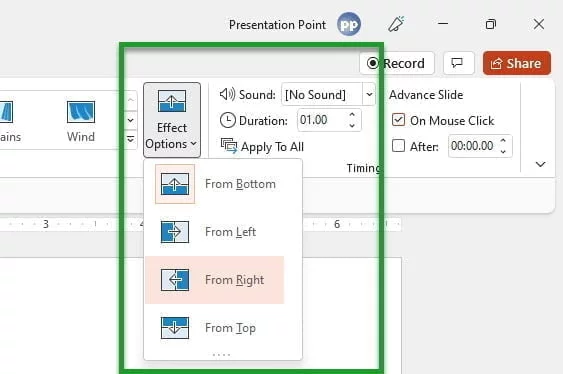Open the Effect Options dropdown
Screen dimensions: 563x374
172,120
